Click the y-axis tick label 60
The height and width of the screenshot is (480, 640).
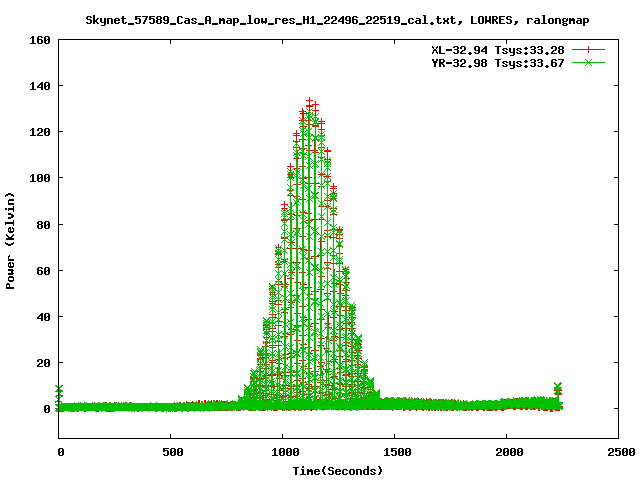[x=43, y=271]
